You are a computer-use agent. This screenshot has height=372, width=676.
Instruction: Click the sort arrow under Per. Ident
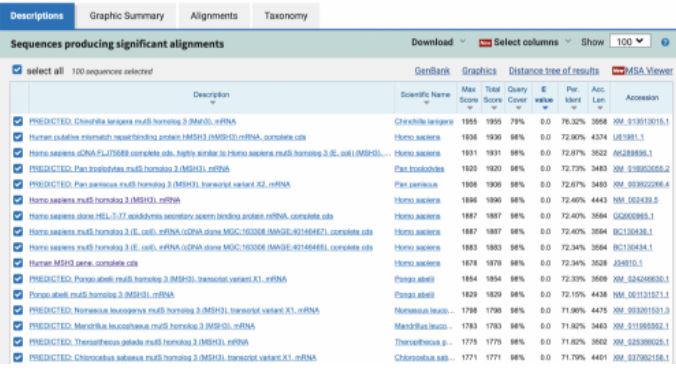(x=573, y=108)
